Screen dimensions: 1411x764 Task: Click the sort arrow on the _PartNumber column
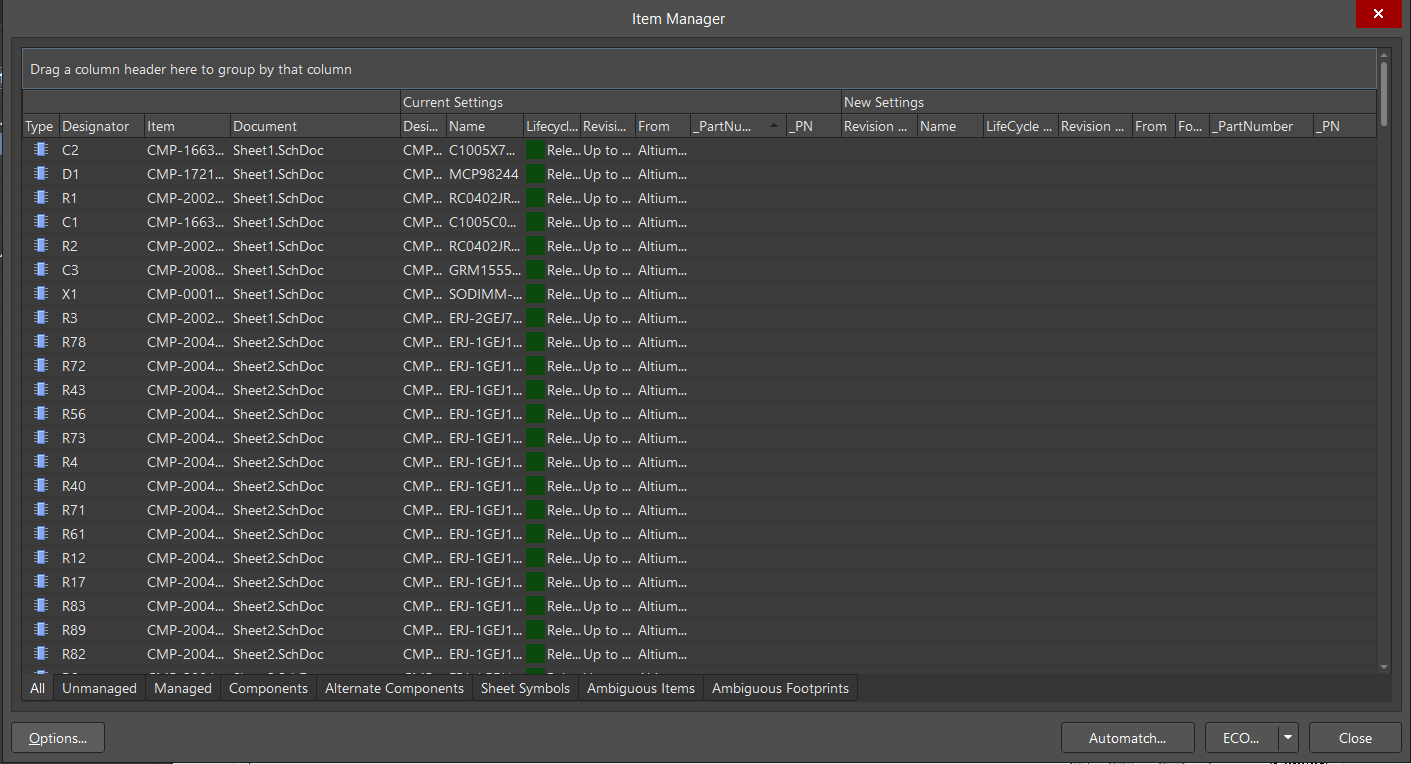[773, 125]
